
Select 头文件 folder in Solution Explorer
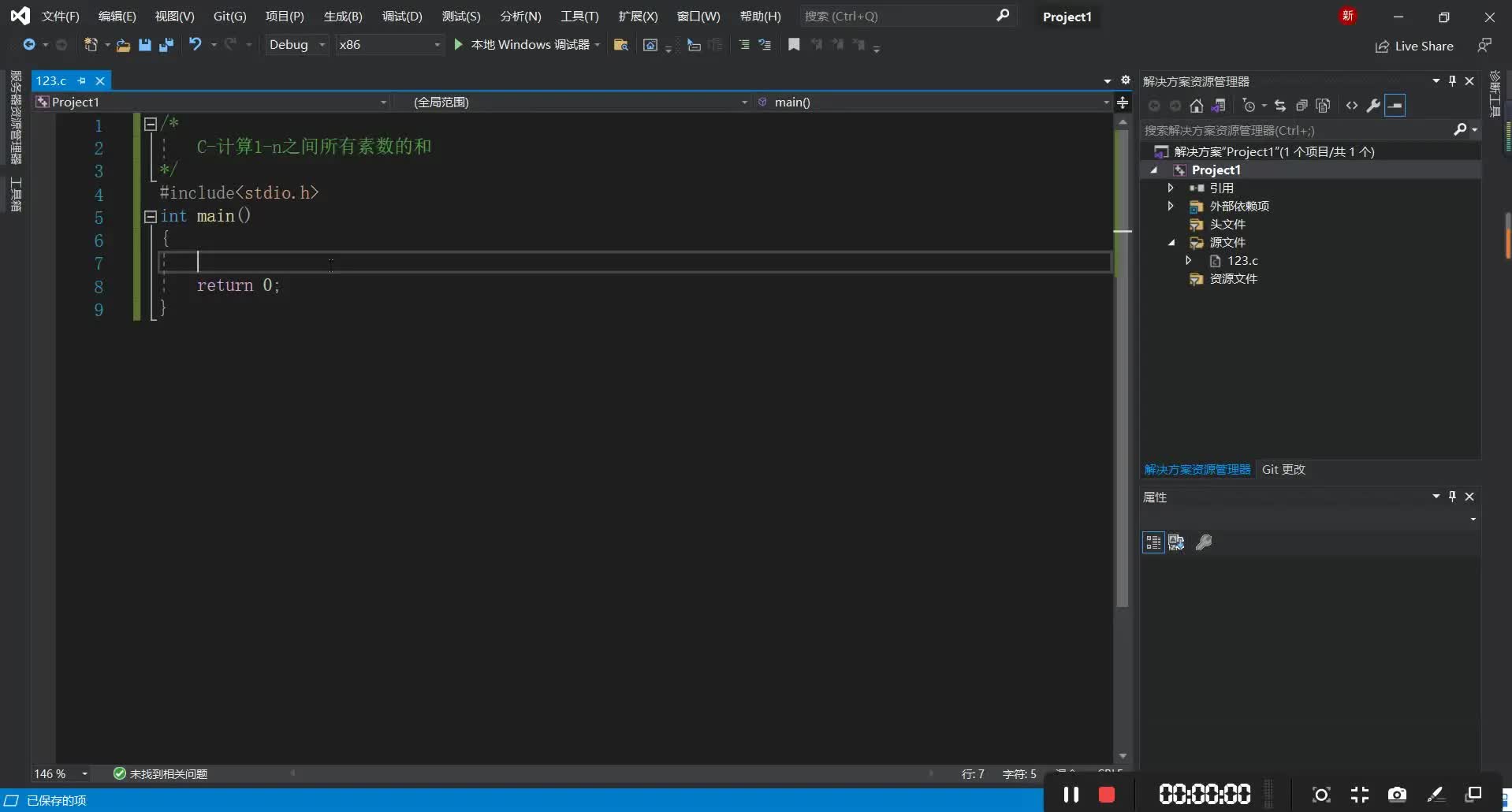point(1227,225)
